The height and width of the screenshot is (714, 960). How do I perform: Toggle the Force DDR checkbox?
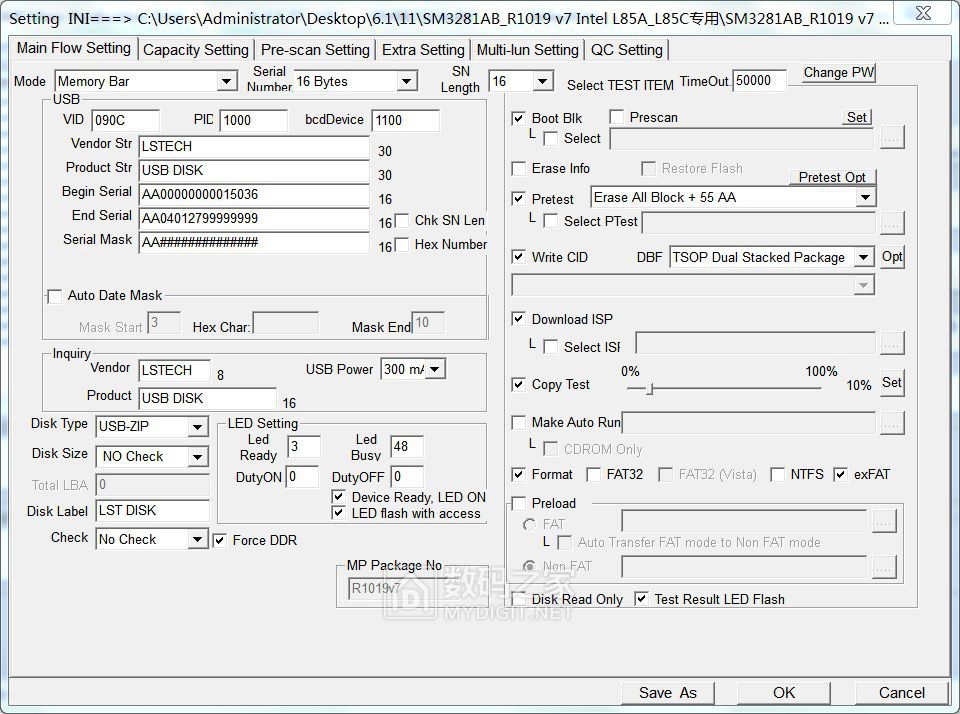tap(220, 541)
